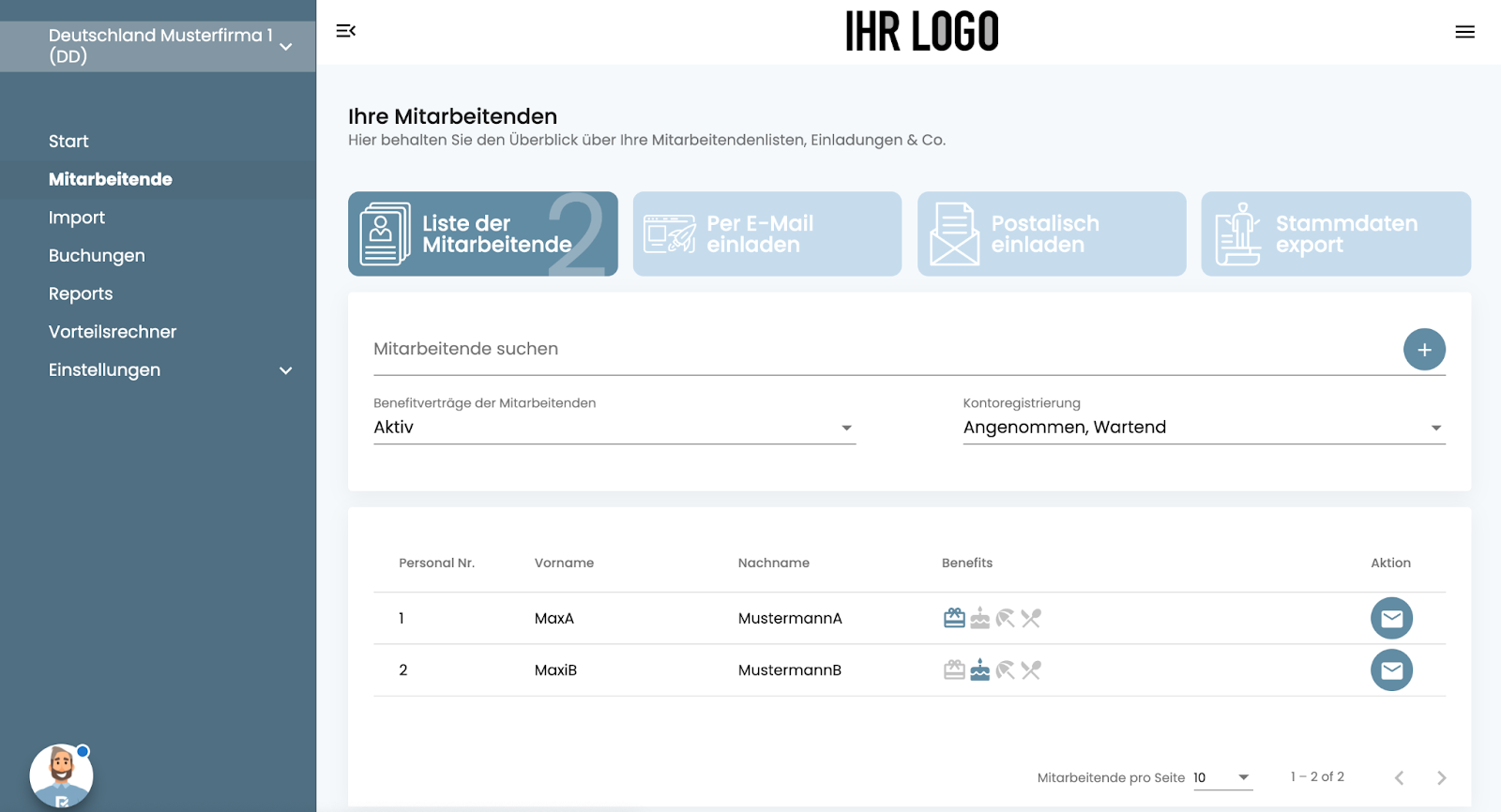Screen dimensions: 1501x812
Task: Click the '1 – 2 of 2' pagination text
Action: coord(1317,776)
